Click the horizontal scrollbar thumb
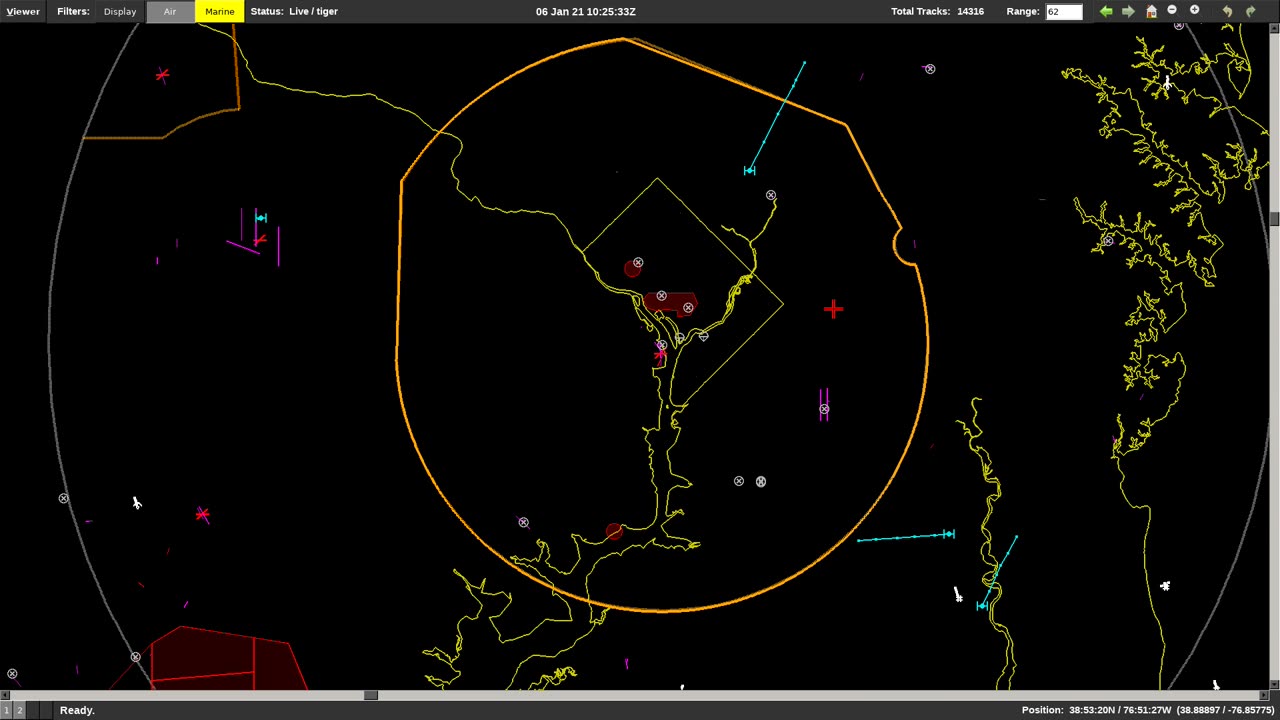This screenshot has width=1280, height=720. pyautogui.click(x=371, y=695)
